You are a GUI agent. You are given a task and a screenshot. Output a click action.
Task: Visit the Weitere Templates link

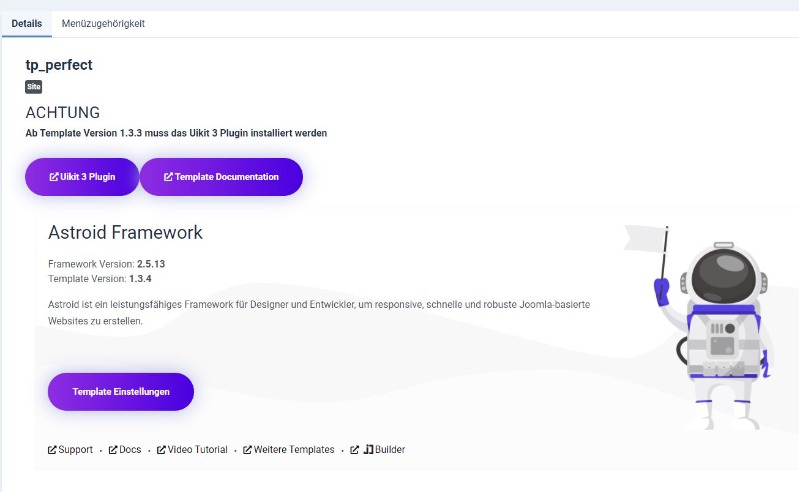pyautogui.click(x=288, y=450)
